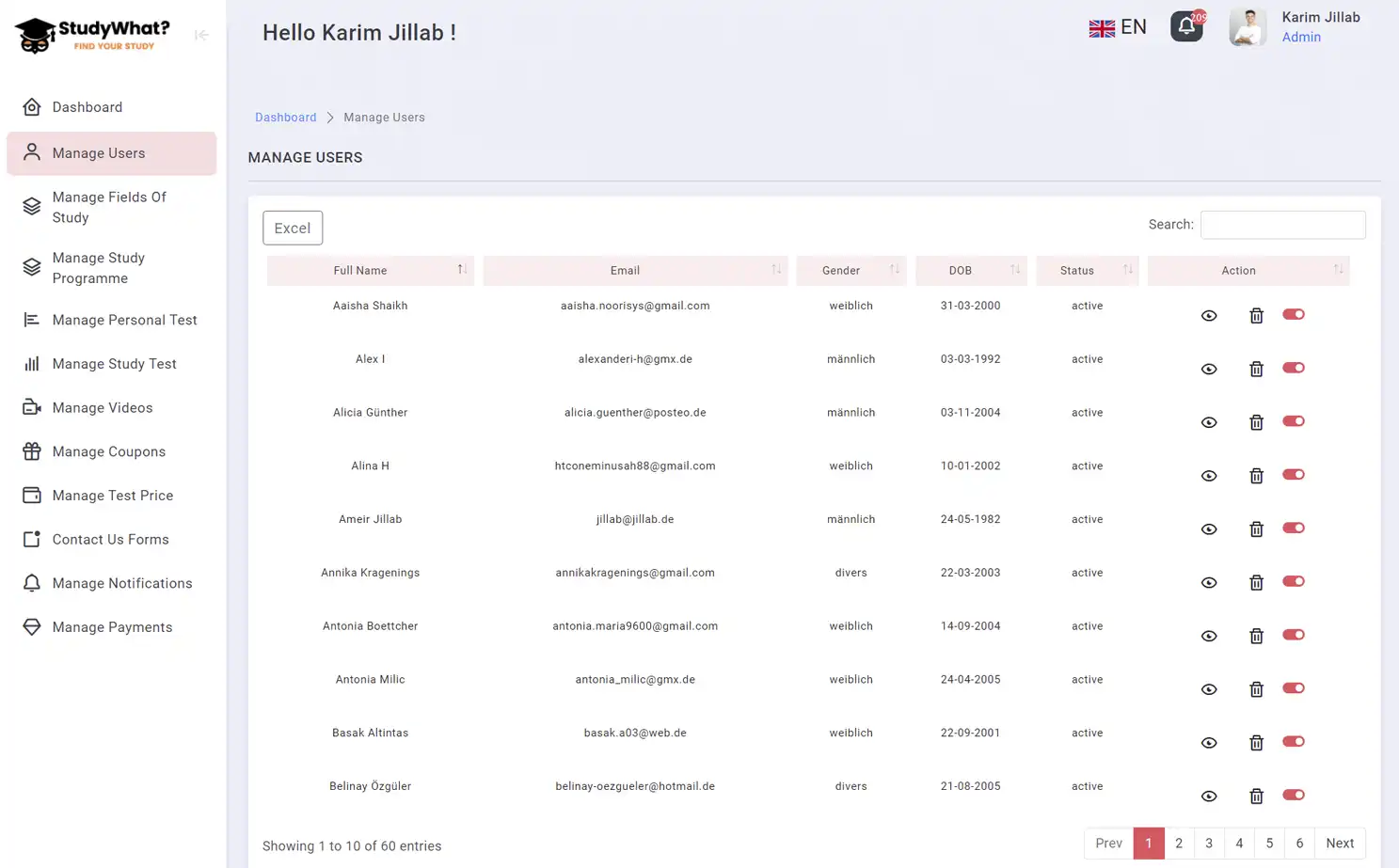Export the table using the Excel button

pos(292,228)
